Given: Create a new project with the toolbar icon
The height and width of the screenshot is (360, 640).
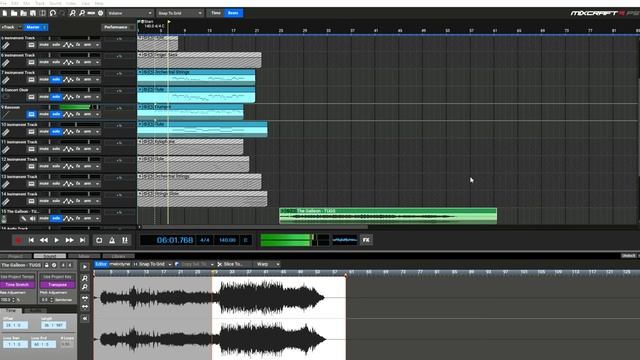Looking at the screenshot, I should click(4, 13).
